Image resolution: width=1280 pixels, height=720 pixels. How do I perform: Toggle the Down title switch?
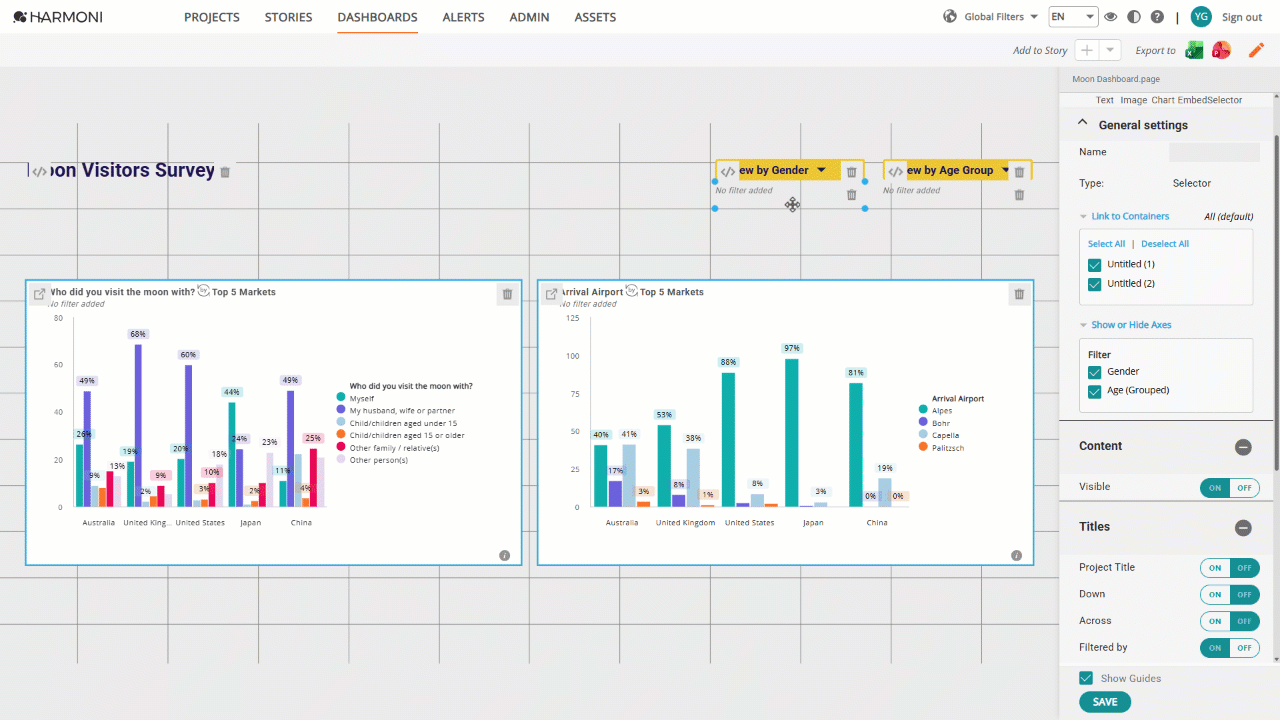point(1229,594)
